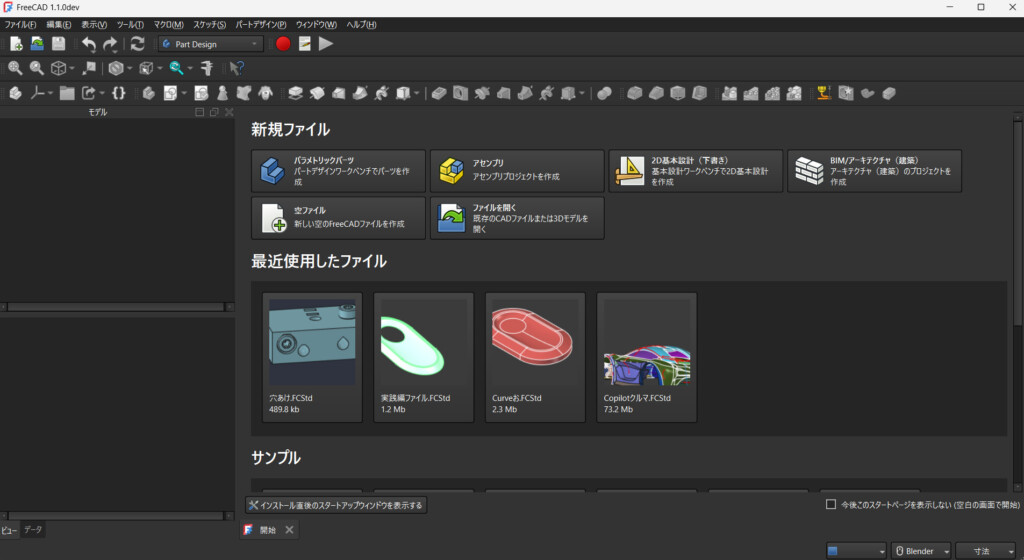
Task: Open the 編集(E) menu
Action: tap(59, 25)
